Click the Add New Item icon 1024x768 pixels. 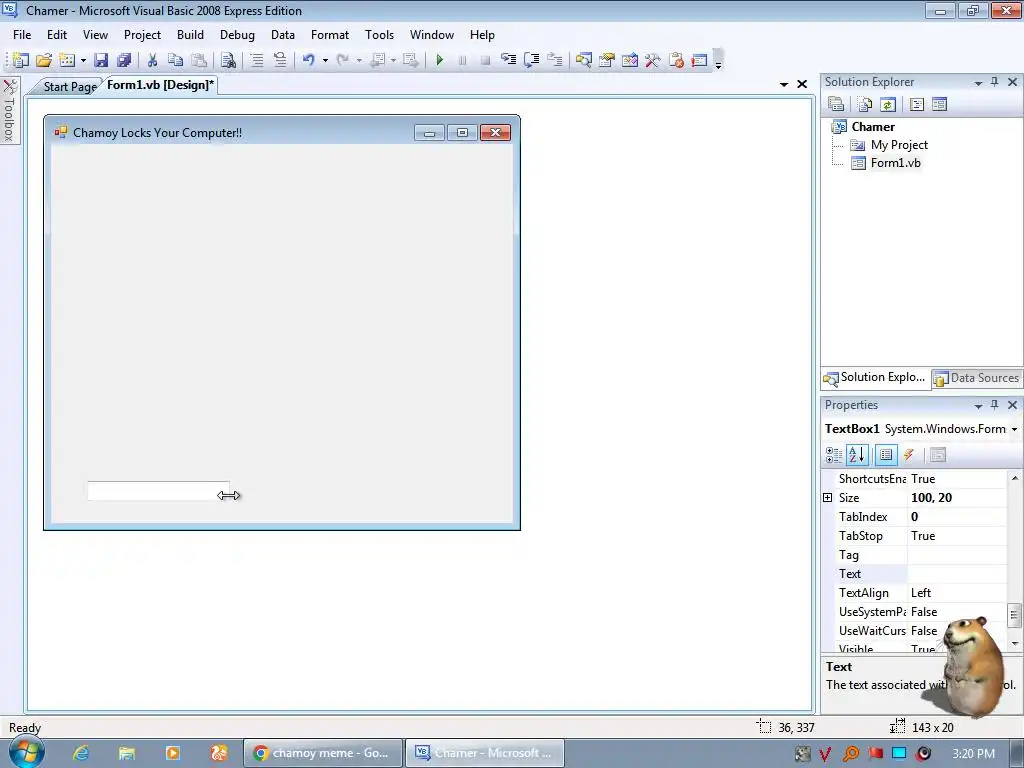[67, 60]
